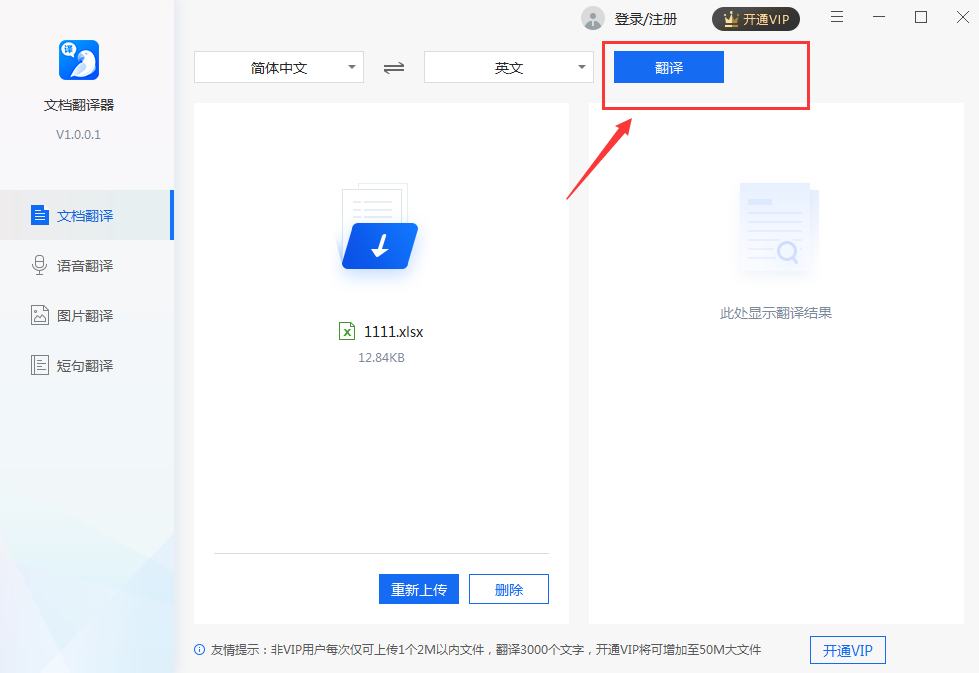The image size is (979, 673).
Task: Click 删除 to delete the uploaded file
Action: point(508,589)
